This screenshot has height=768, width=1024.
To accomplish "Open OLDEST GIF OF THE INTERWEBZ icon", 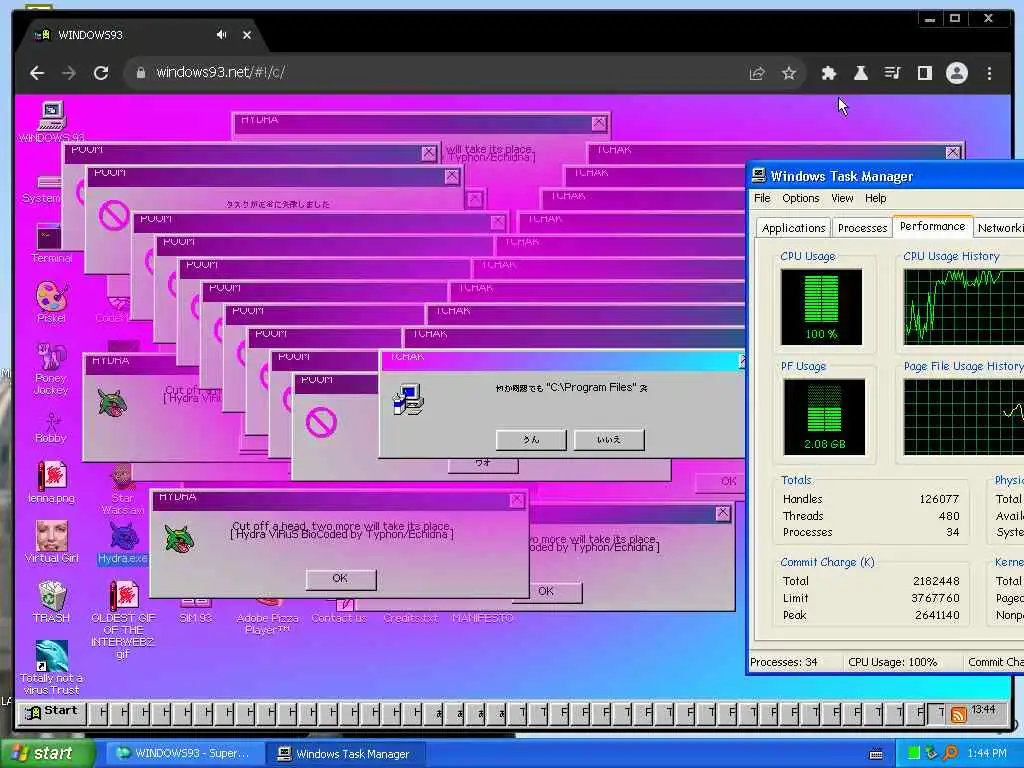I will [x=123, y=620].
